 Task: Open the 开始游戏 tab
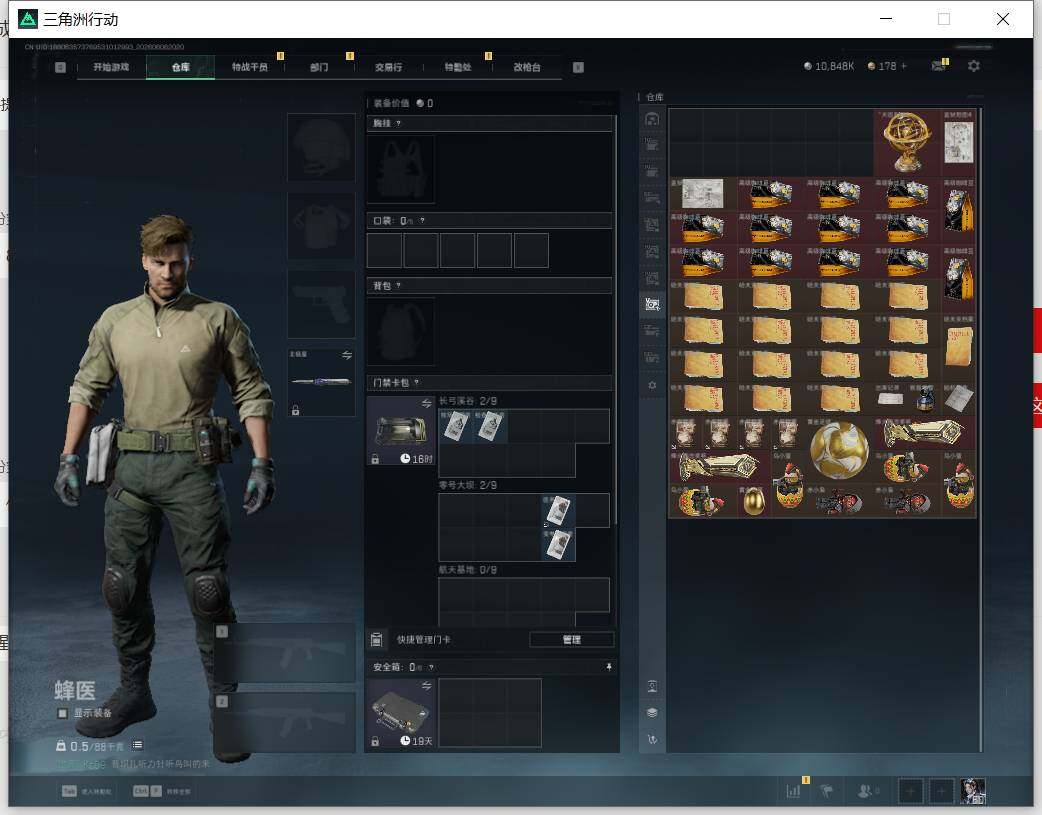tap(111, 67)
